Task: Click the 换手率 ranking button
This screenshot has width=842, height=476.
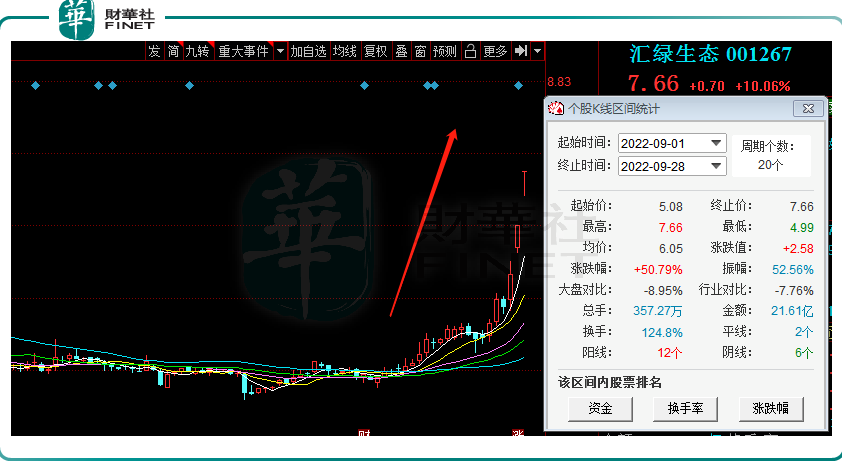Action: click(685, 409)
